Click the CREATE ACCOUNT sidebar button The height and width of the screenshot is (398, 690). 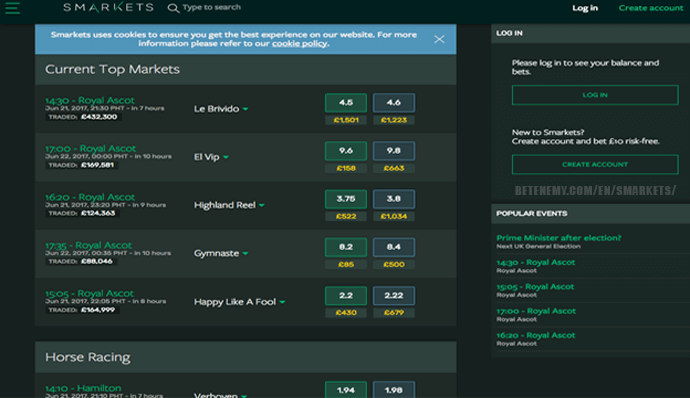click(x=595, y=165)
